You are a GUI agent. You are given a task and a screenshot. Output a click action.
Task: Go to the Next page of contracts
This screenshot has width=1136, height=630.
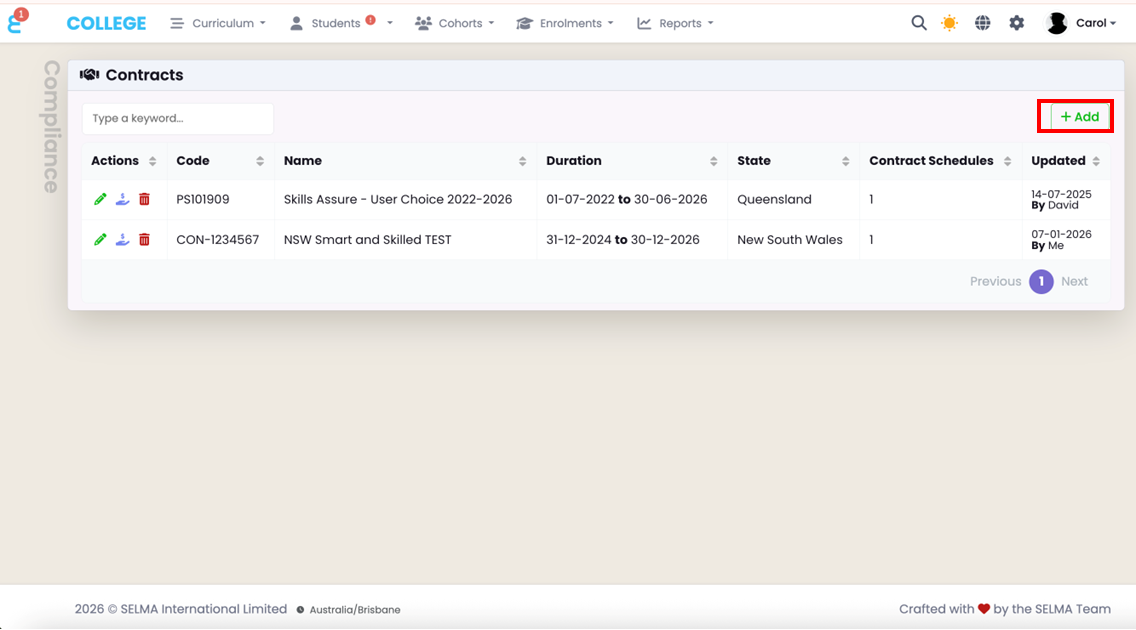point(1074,281)
